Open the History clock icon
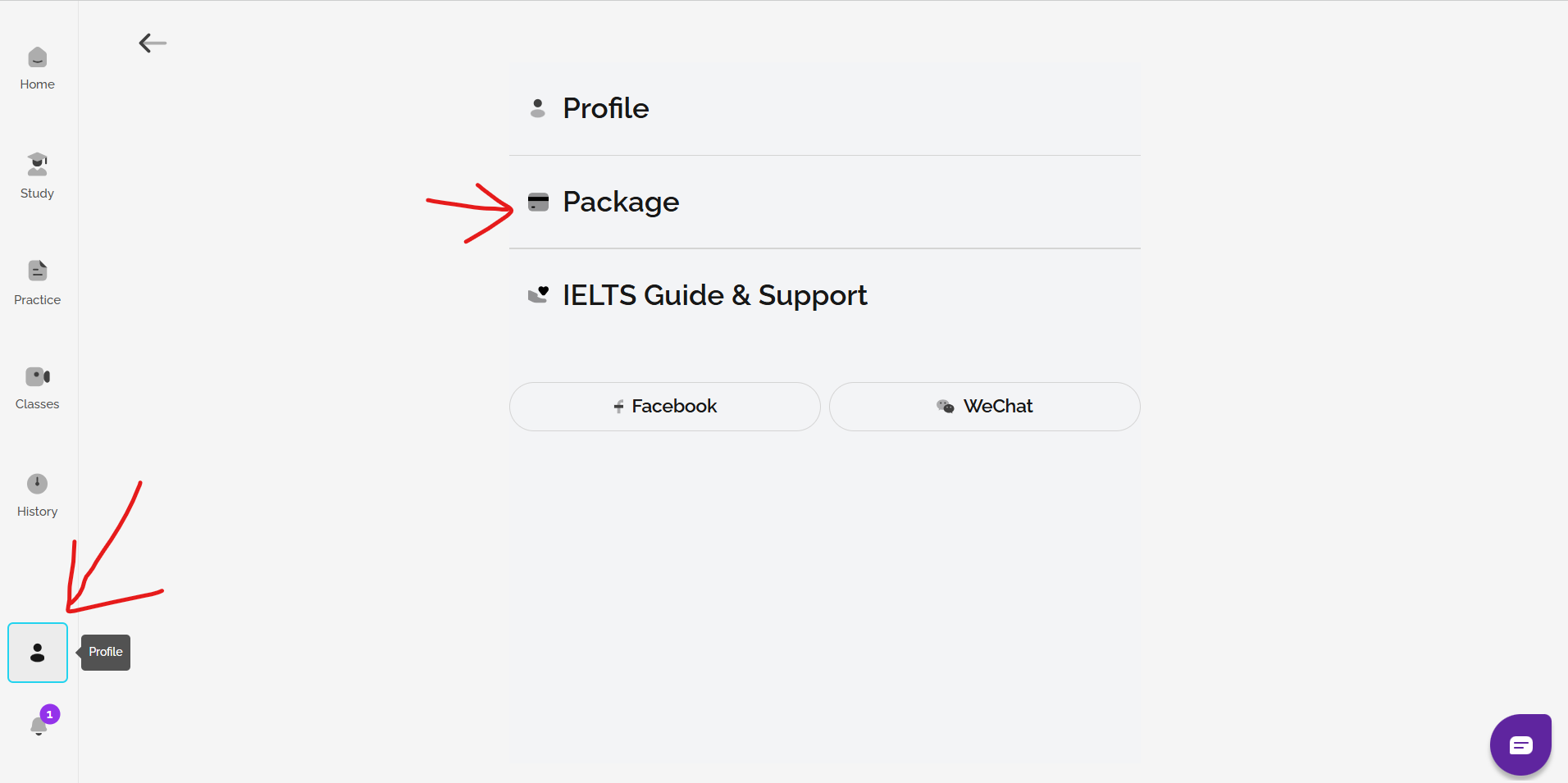The width and height of the screenshot is (1568, 783). tap(38, 484)
